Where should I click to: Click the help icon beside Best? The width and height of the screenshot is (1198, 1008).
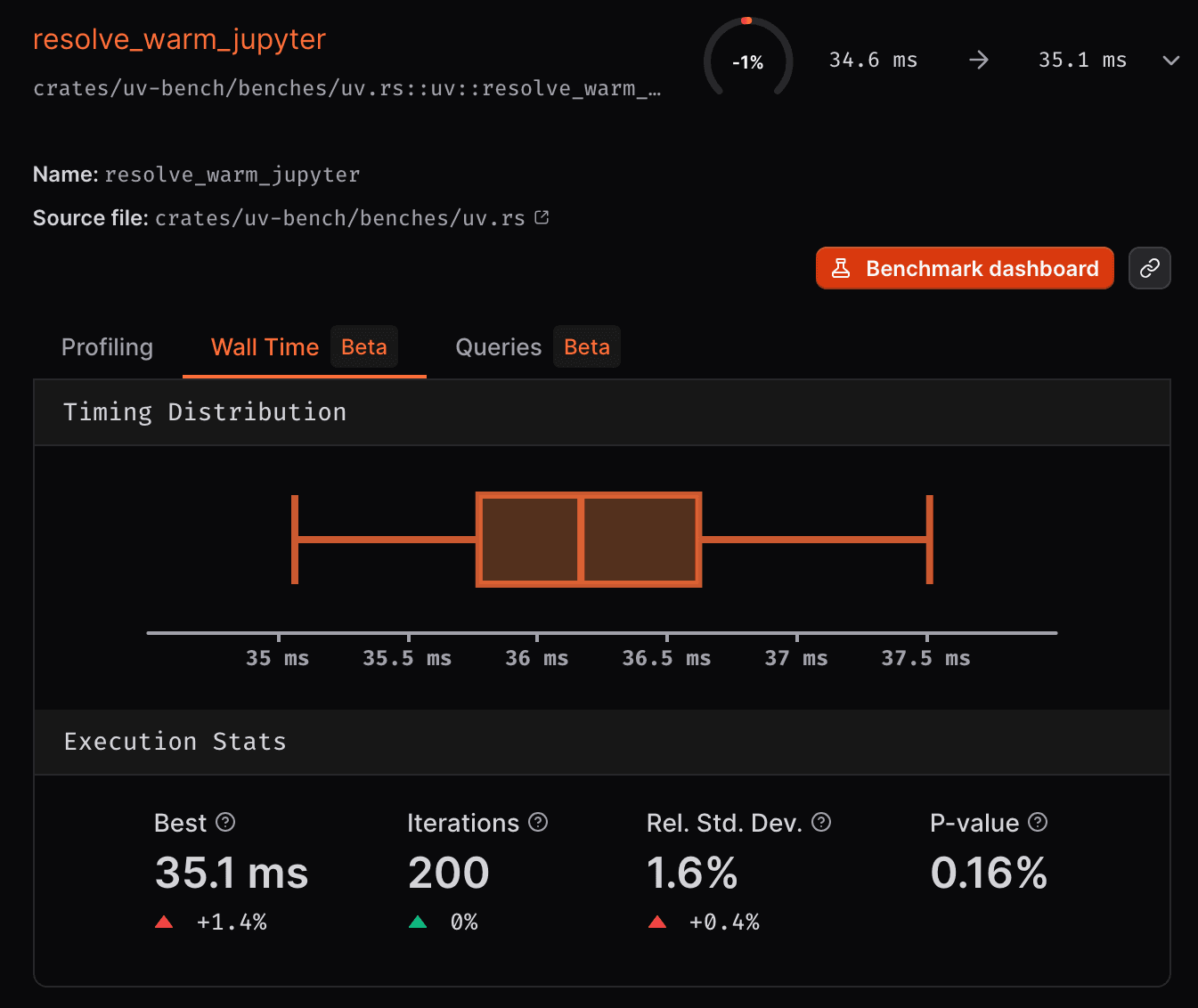click(x=225, y=823)
